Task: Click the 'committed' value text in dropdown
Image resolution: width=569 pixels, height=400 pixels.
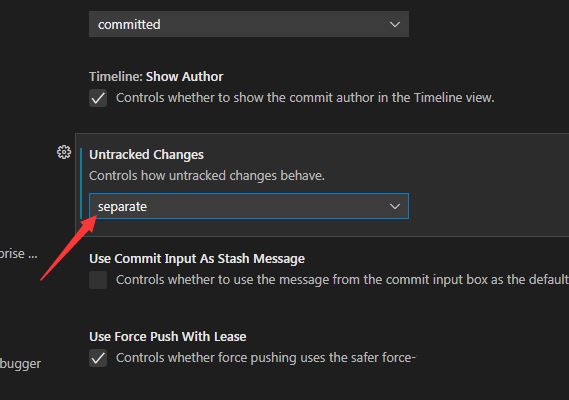Action: (129, 24)
